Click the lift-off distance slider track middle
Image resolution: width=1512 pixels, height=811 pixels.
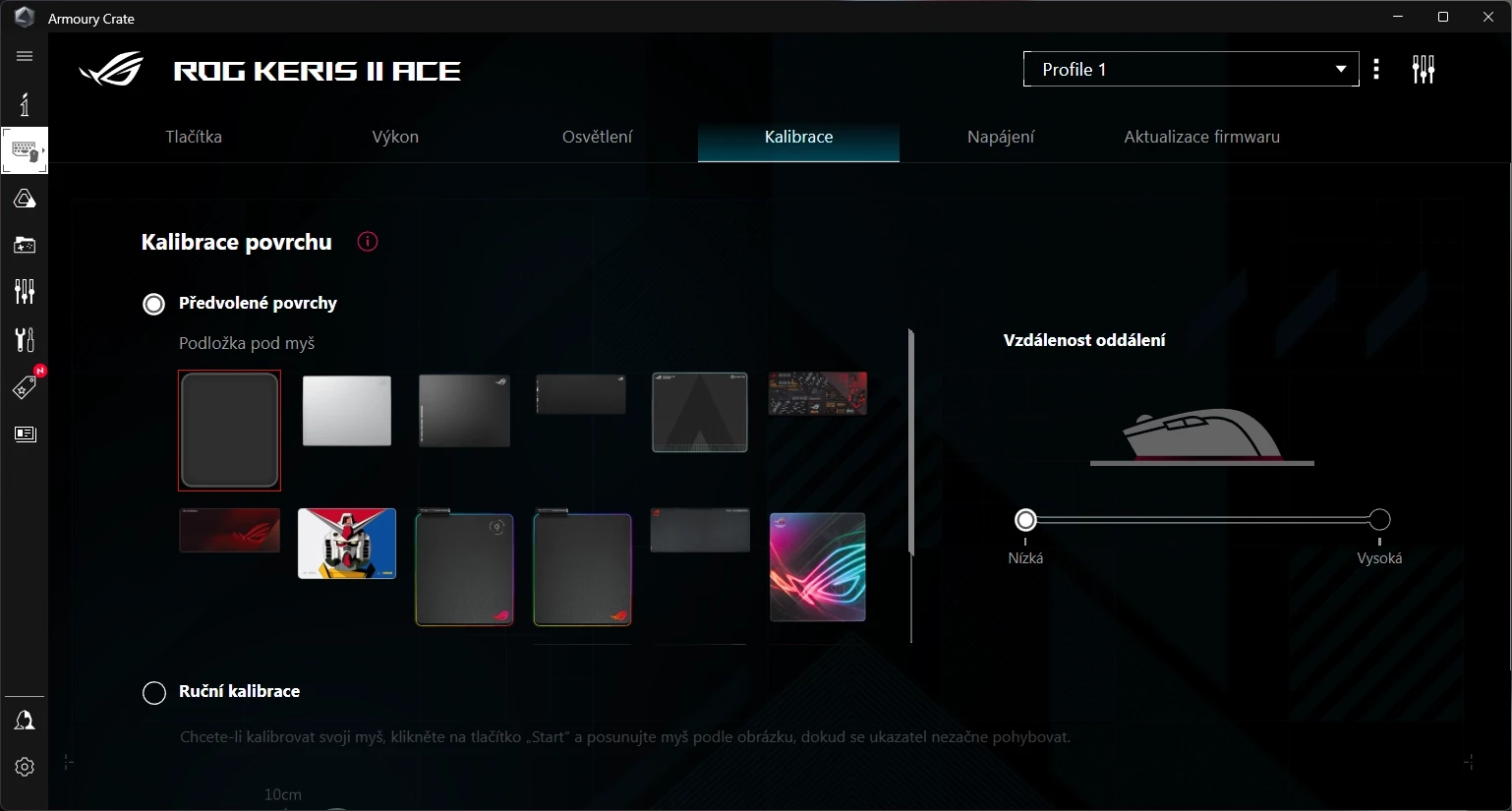[1202, 519]
